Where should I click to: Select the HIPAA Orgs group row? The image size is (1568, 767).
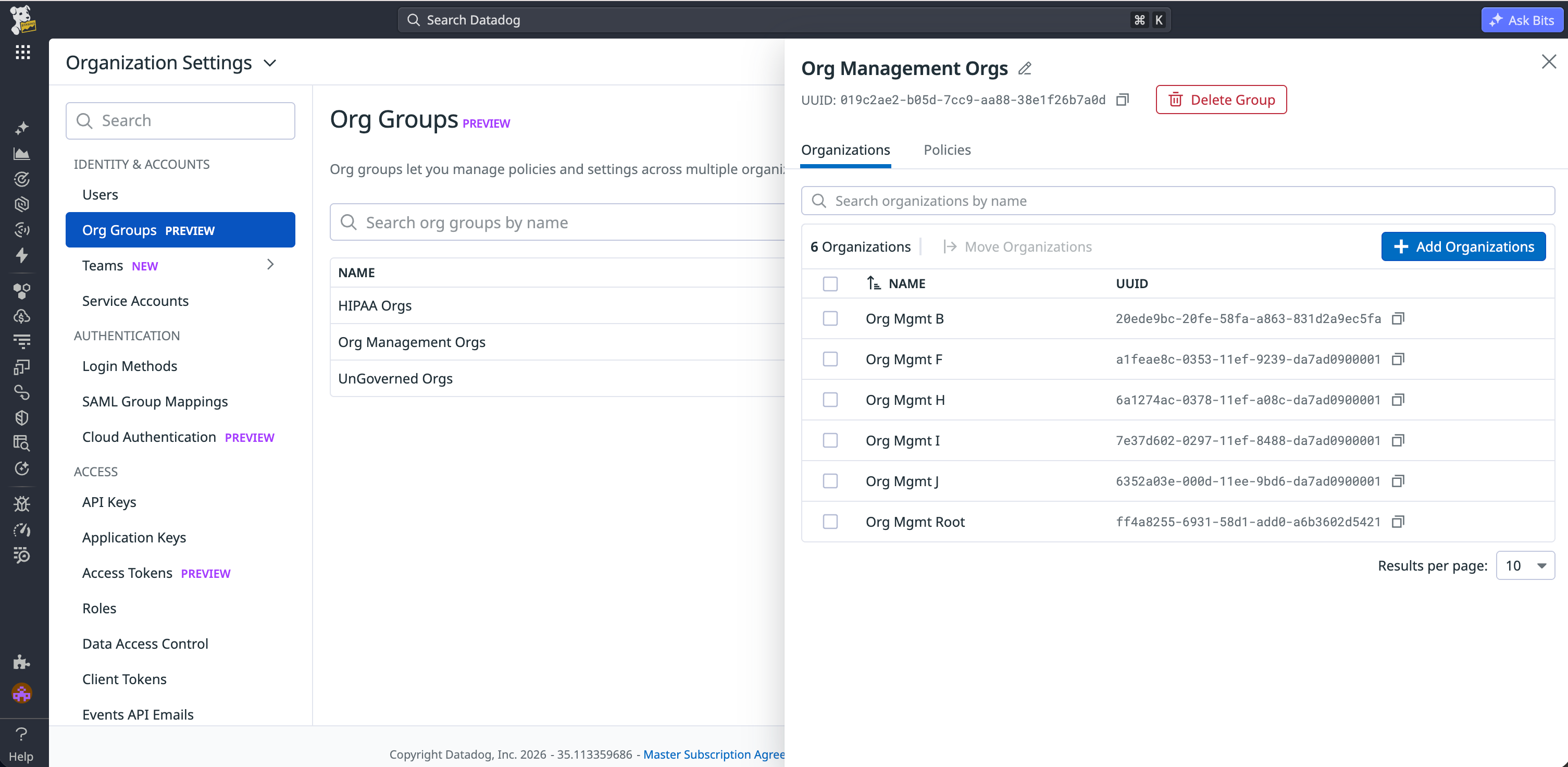click(x=557, y=305)
